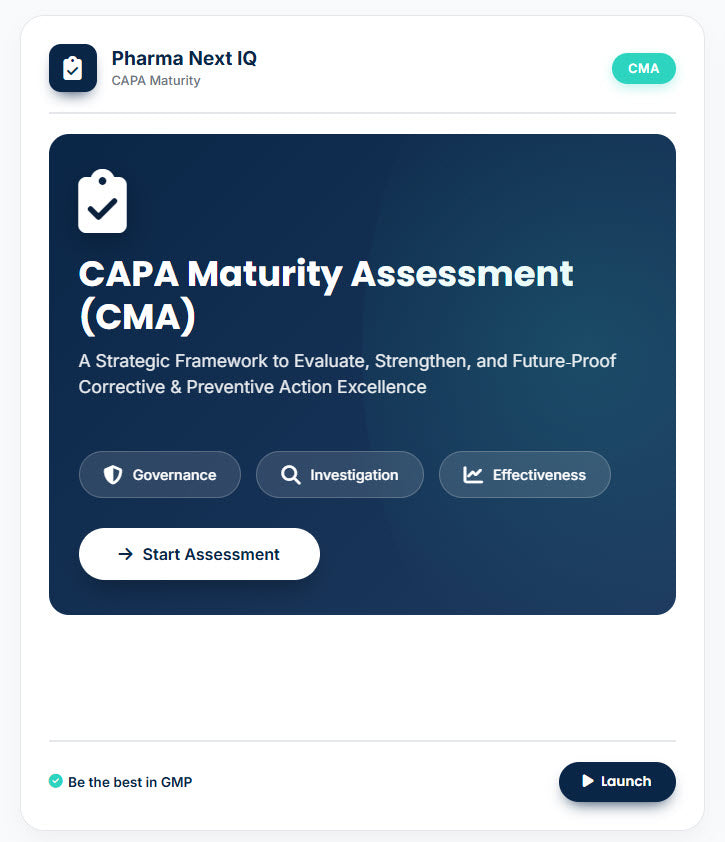Toggle the Governance category pill
This screenshot has height=842, width=725.
(159, 474)
